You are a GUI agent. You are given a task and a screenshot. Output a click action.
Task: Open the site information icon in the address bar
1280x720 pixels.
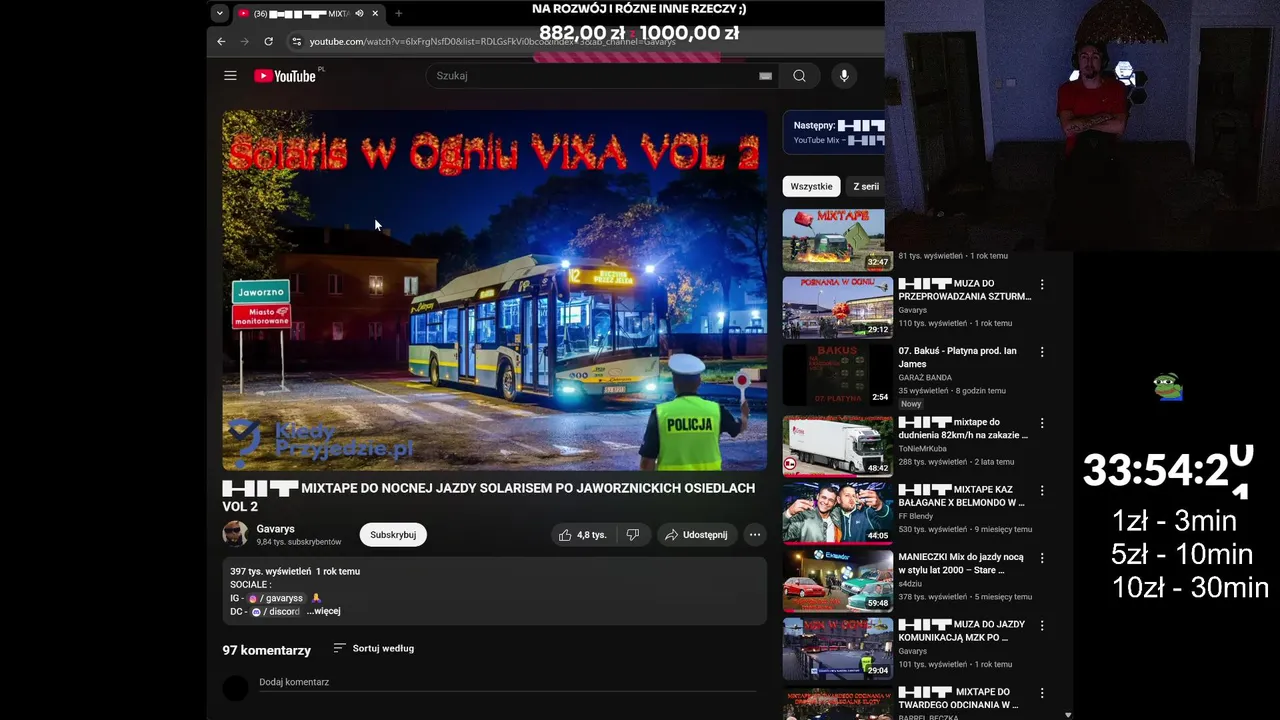[296, 41]
